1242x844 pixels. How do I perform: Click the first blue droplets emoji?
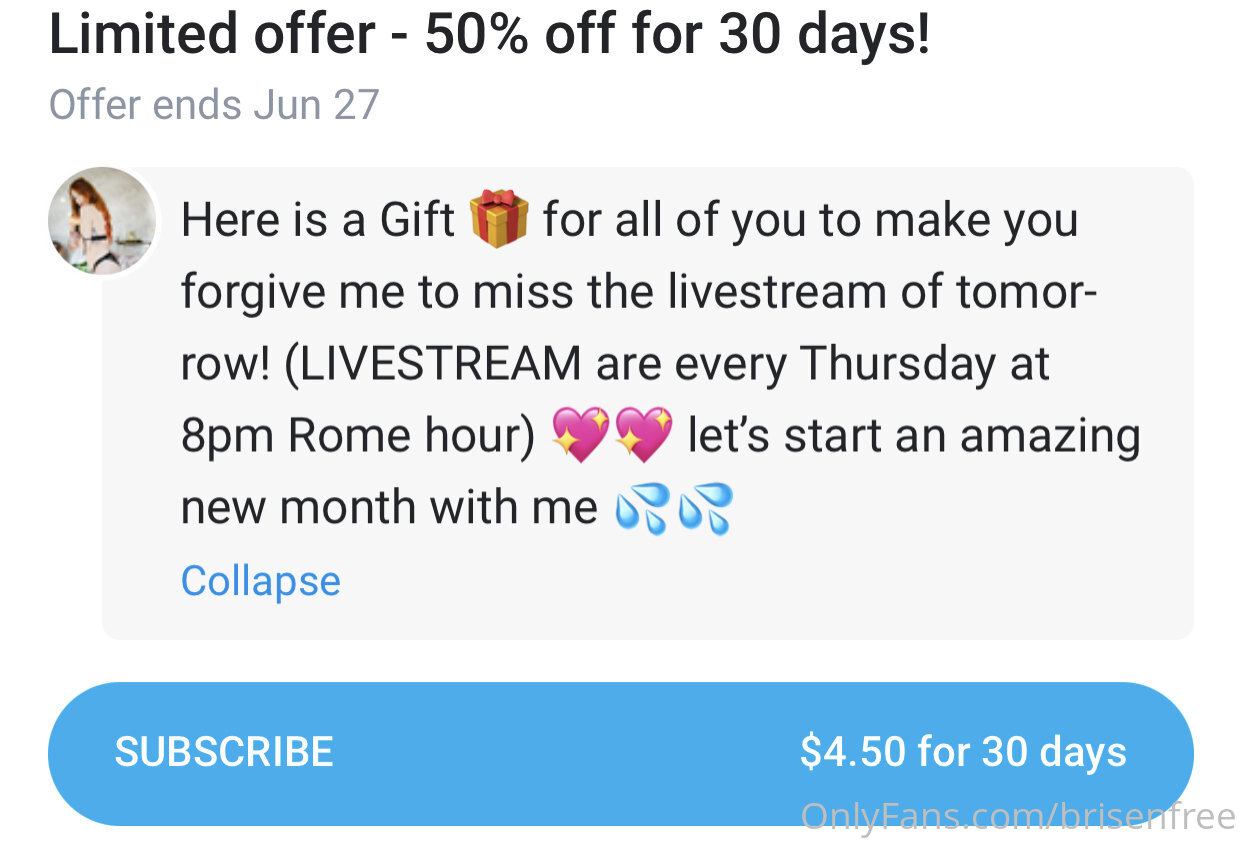coord(642,508)
